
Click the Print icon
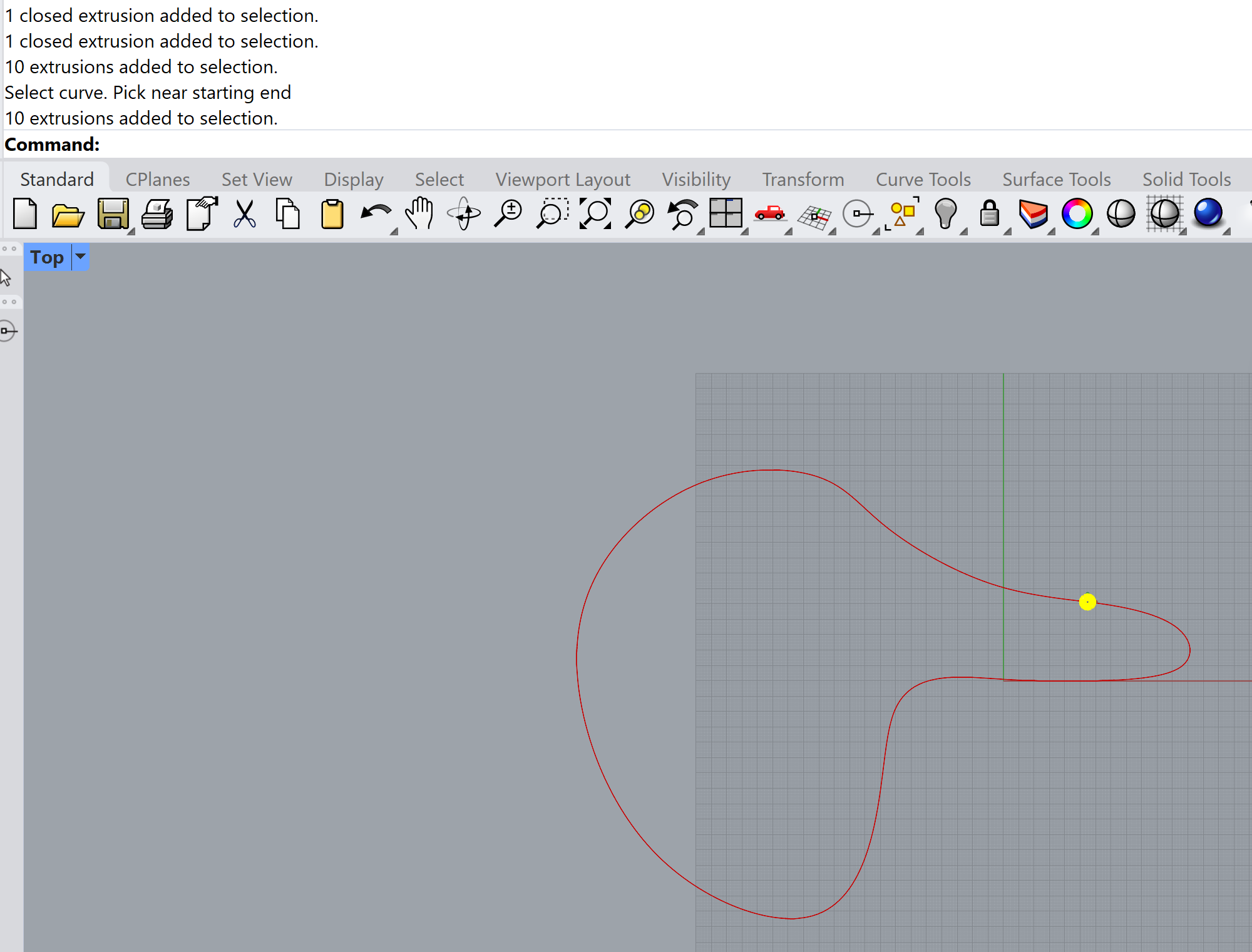click(156, 214)
